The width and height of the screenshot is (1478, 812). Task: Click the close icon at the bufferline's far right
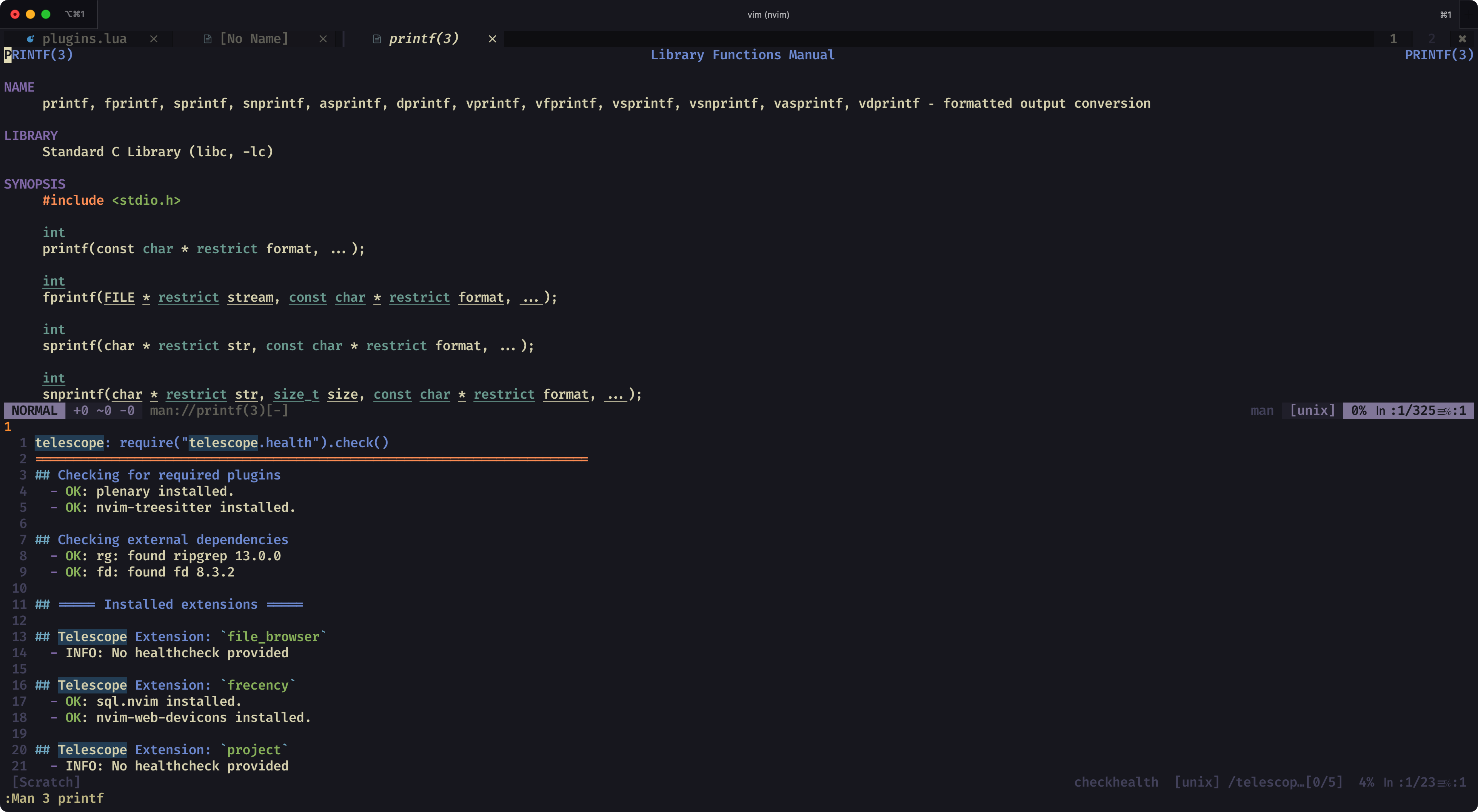pyautogui.click(x=1464, y=38)
